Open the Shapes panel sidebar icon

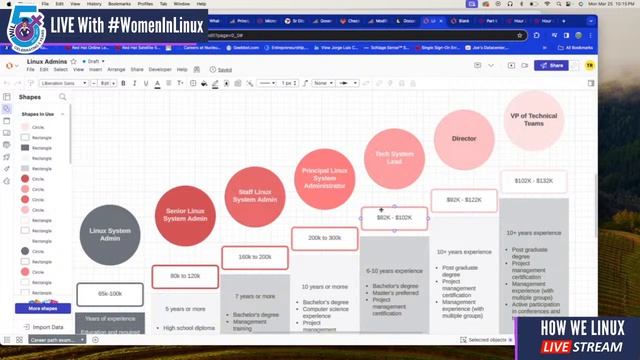(7, 109)
